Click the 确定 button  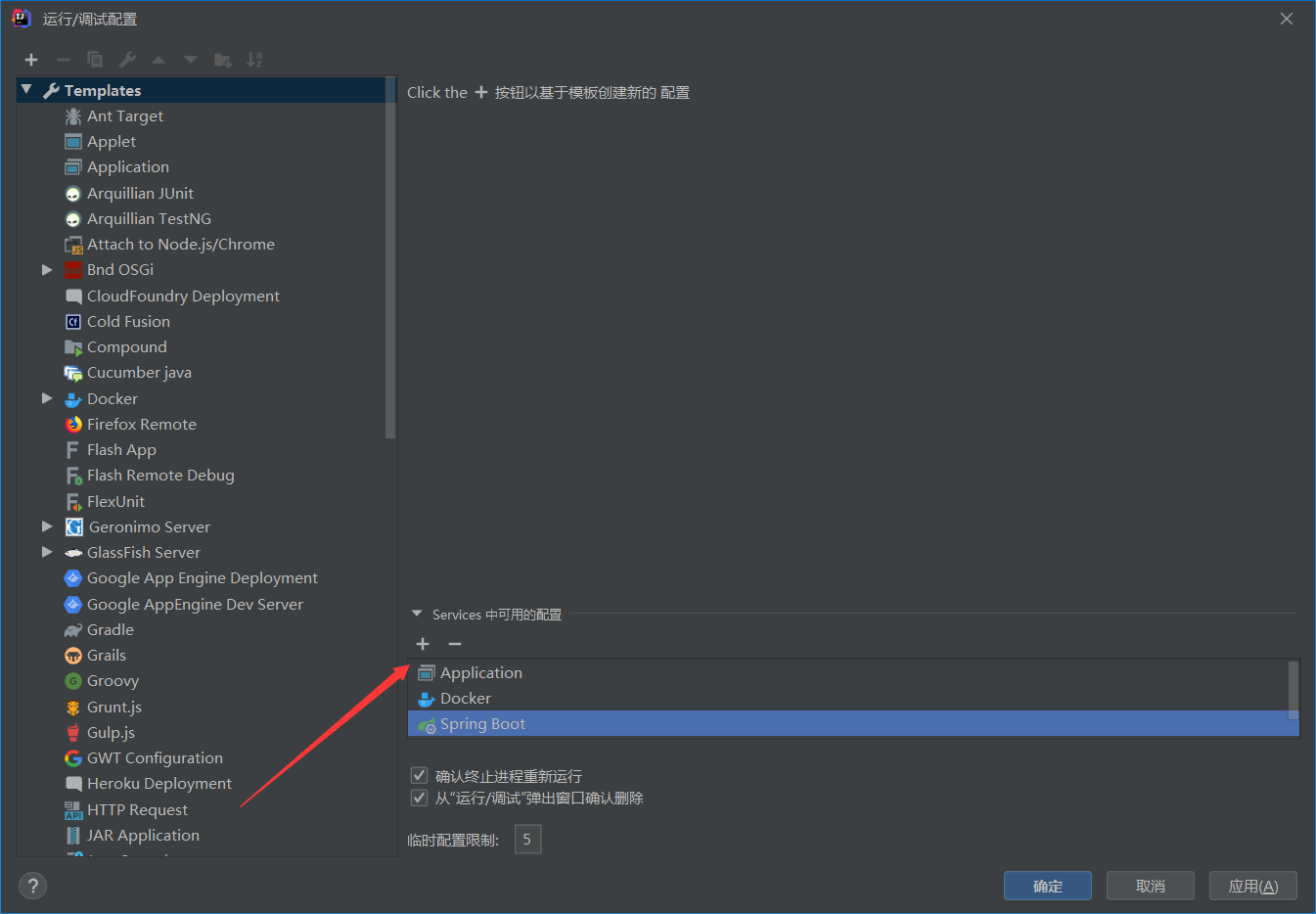coord(1048,886)
